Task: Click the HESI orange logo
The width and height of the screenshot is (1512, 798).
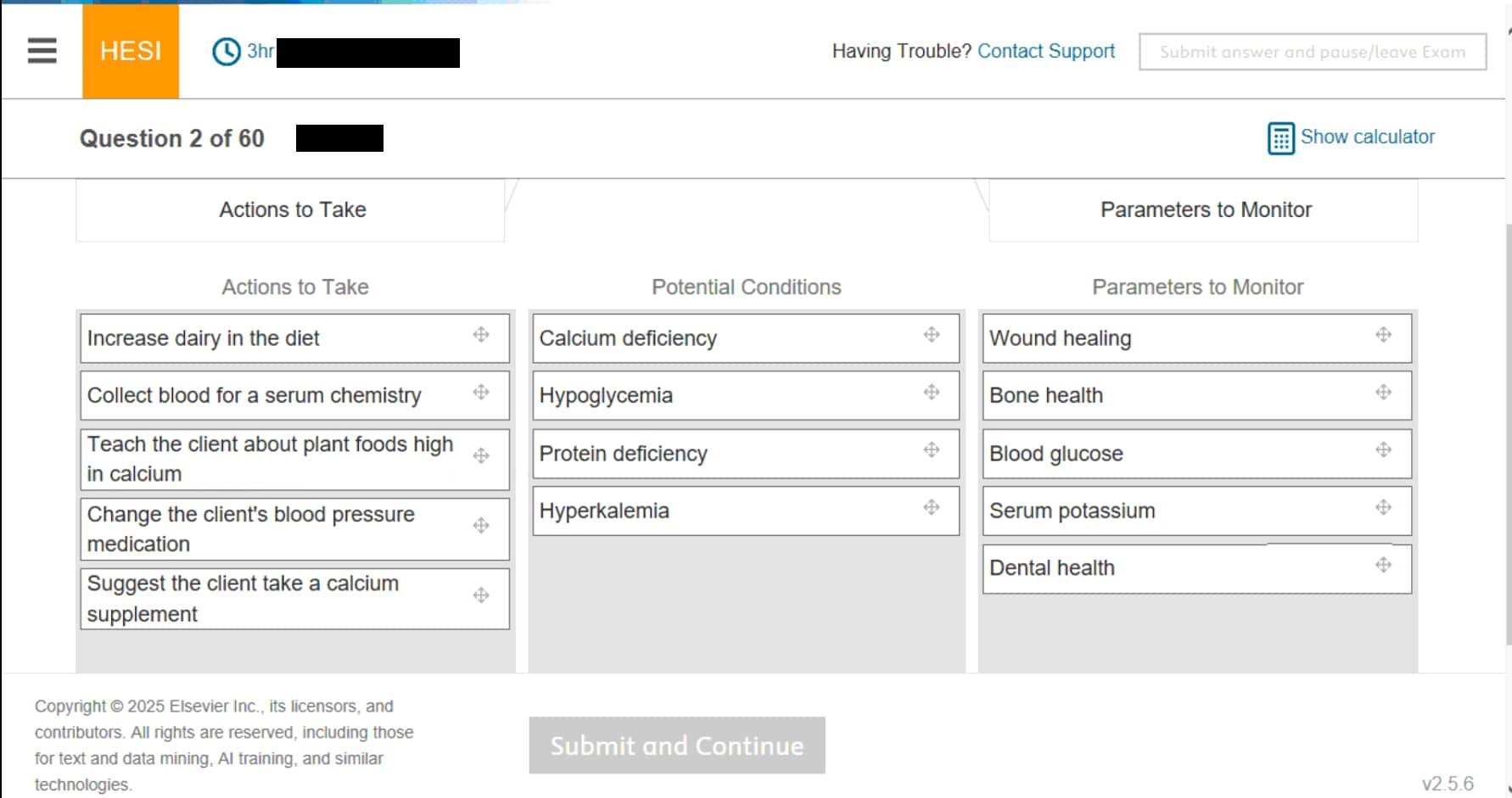Action: tap(131, 51)
